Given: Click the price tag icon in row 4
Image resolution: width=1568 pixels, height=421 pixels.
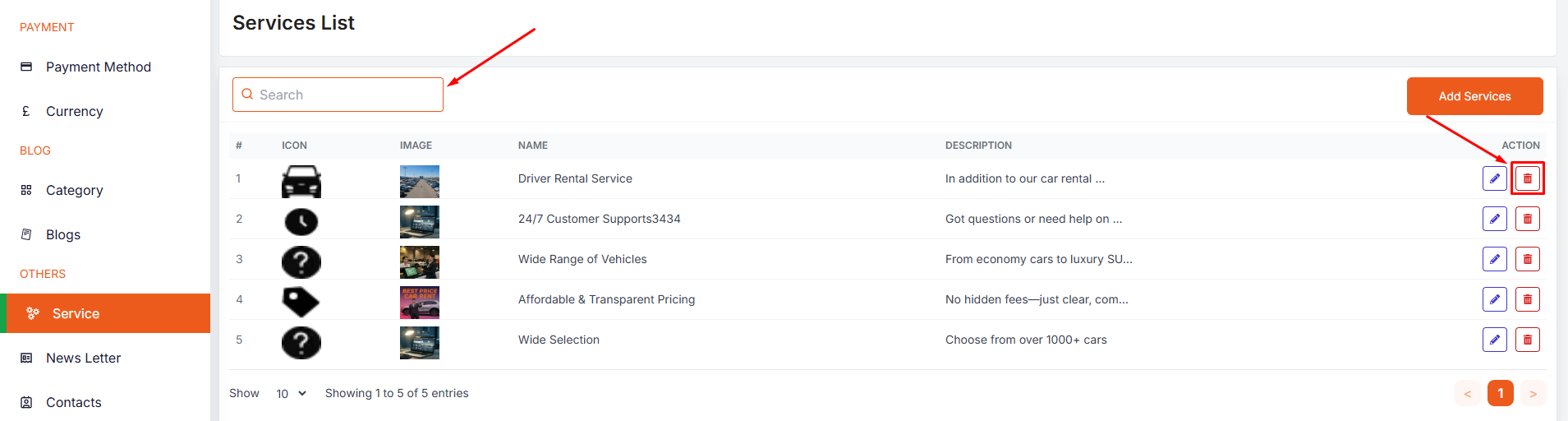Looking at the screenshot, I should tap(301, 302).
